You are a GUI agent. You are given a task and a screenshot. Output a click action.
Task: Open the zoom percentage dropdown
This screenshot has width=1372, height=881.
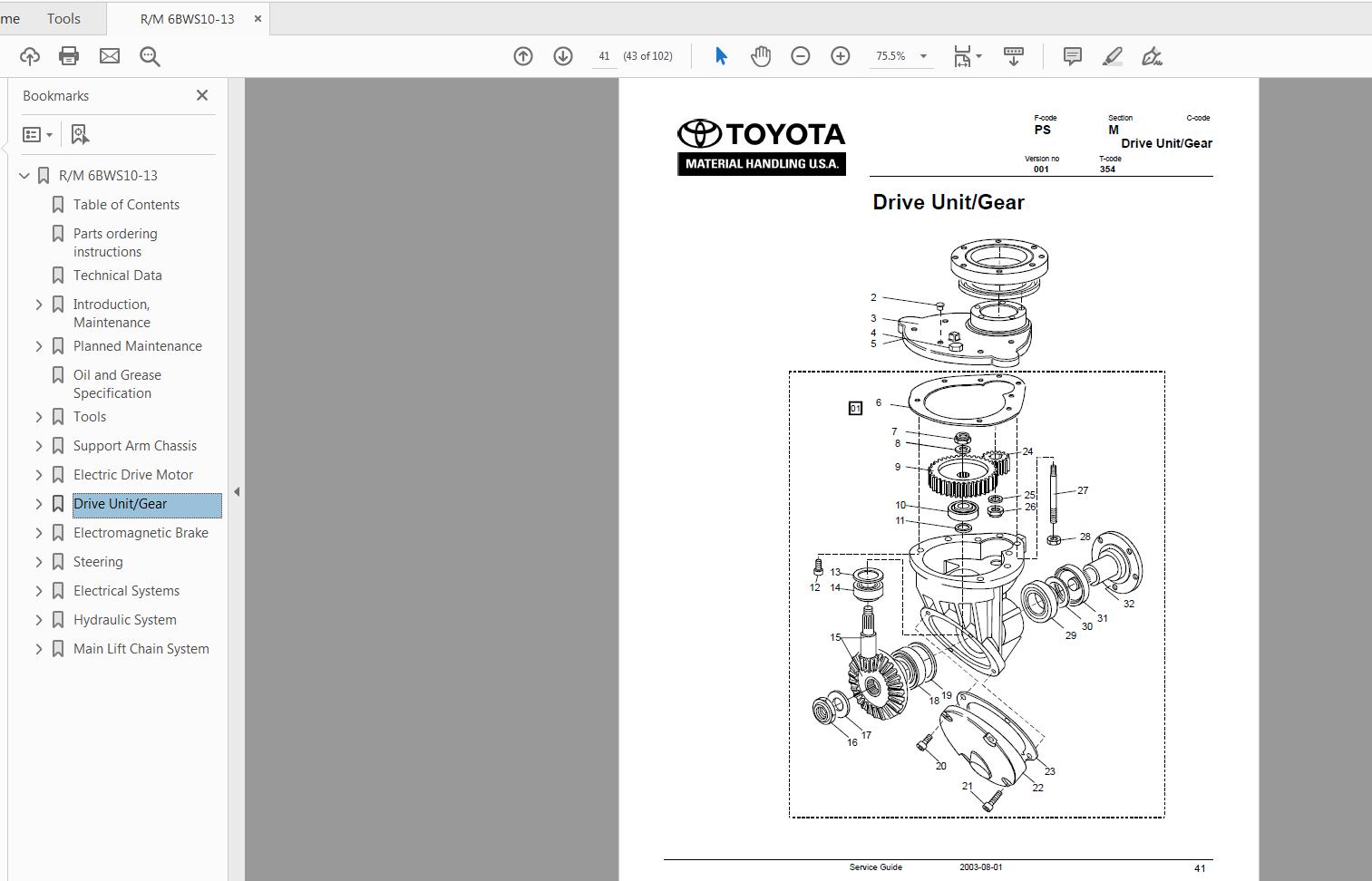[x=923, y=55]
